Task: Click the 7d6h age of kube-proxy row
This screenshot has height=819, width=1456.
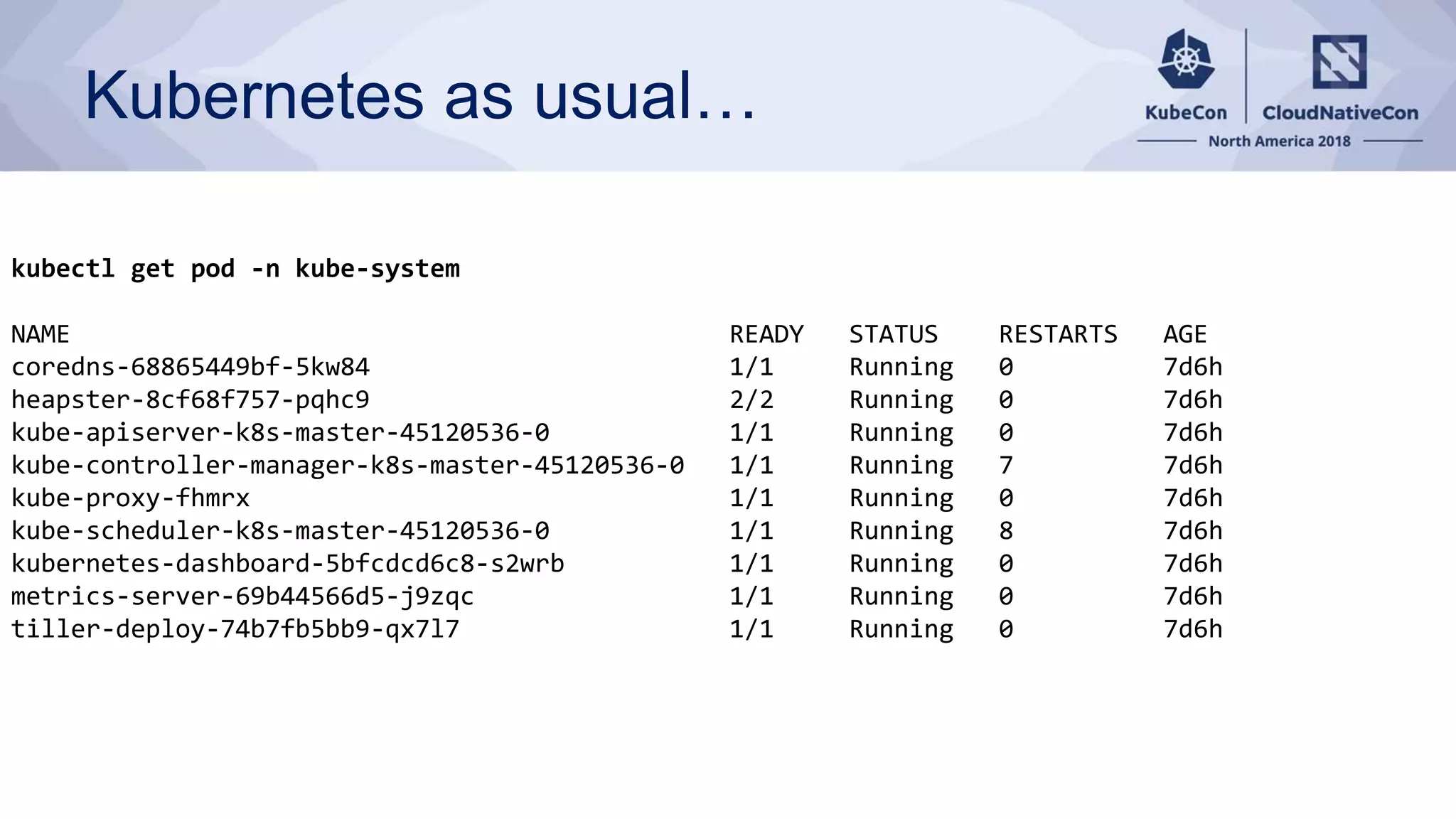Action: click(1193, 498)
